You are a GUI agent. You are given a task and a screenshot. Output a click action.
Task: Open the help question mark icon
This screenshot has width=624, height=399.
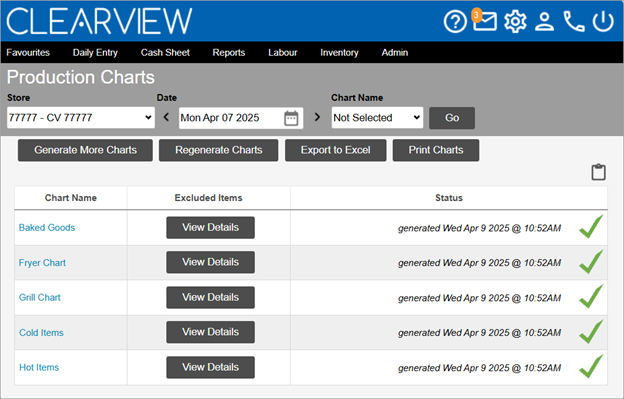[x=455, y=21]
